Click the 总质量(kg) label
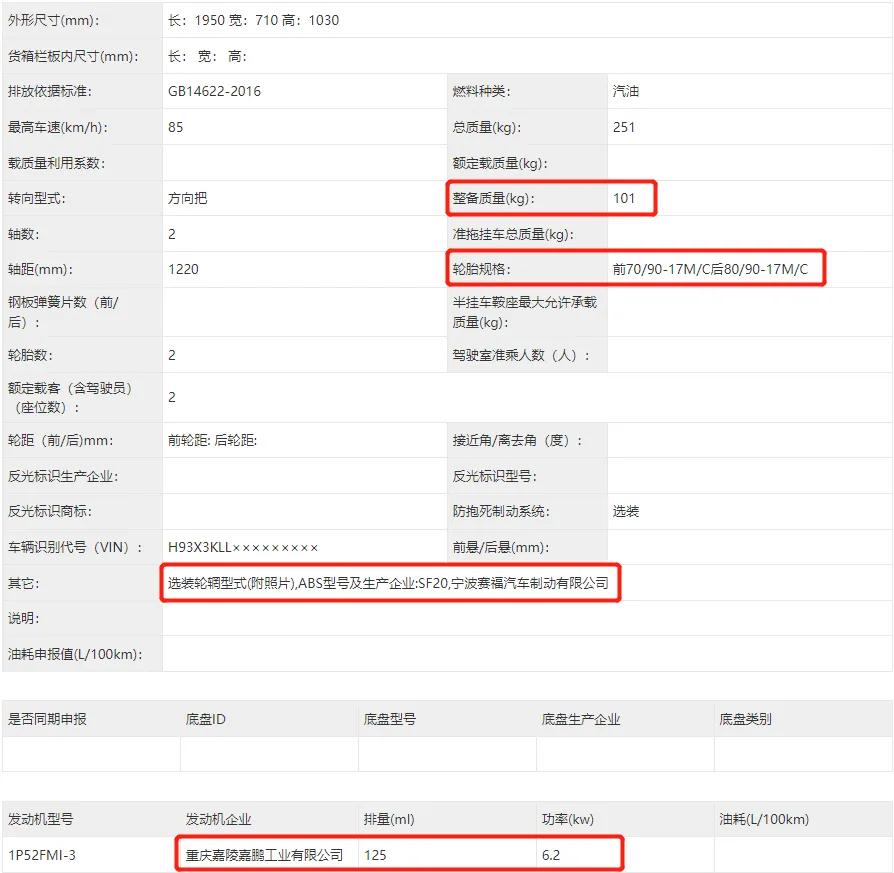Screen dimensions: 894x873 [486, 127]
